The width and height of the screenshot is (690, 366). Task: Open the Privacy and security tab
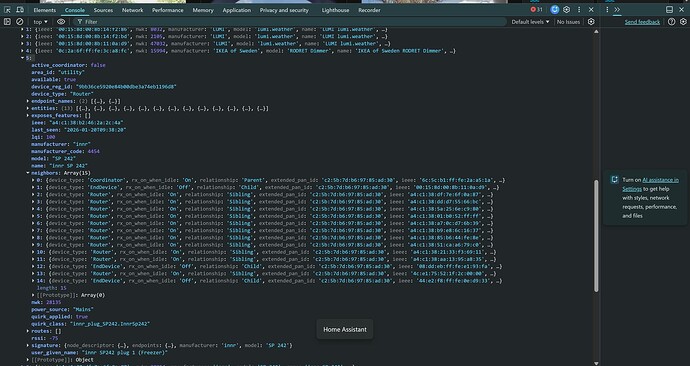[284, 10]
